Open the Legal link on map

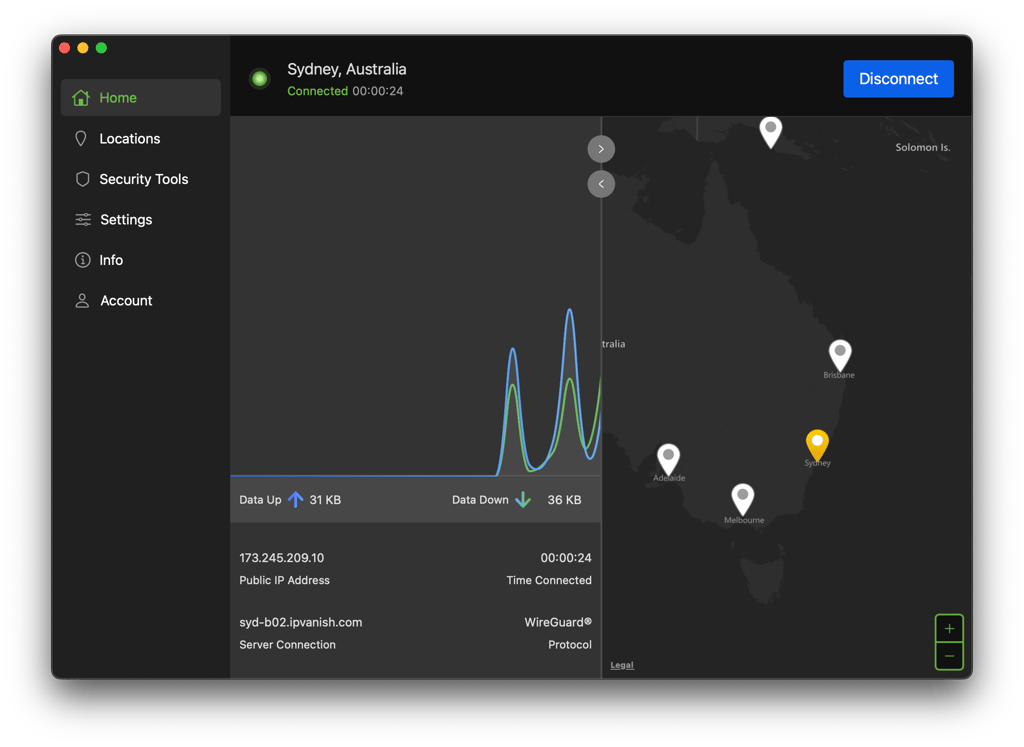622,665
